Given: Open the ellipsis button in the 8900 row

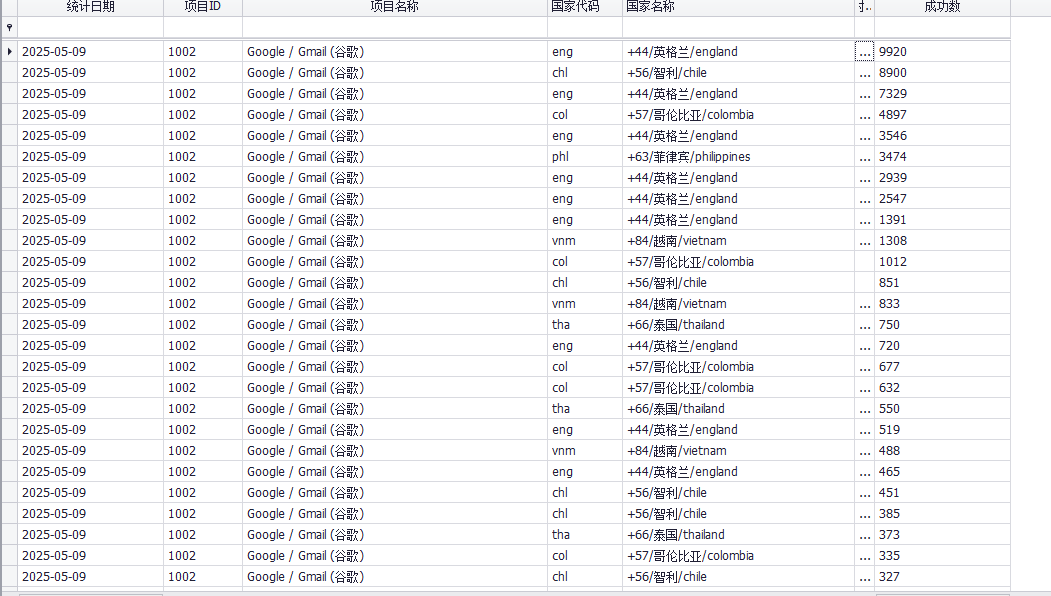Looking at the screenshot, I should 865,72.
